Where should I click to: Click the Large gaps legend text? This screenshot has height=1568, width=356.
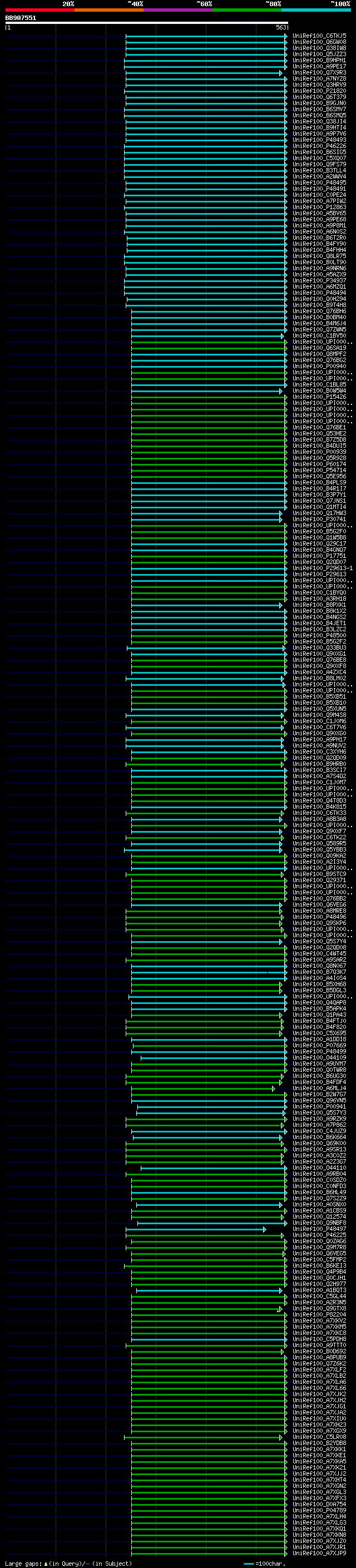click(x=68, y=1563)
